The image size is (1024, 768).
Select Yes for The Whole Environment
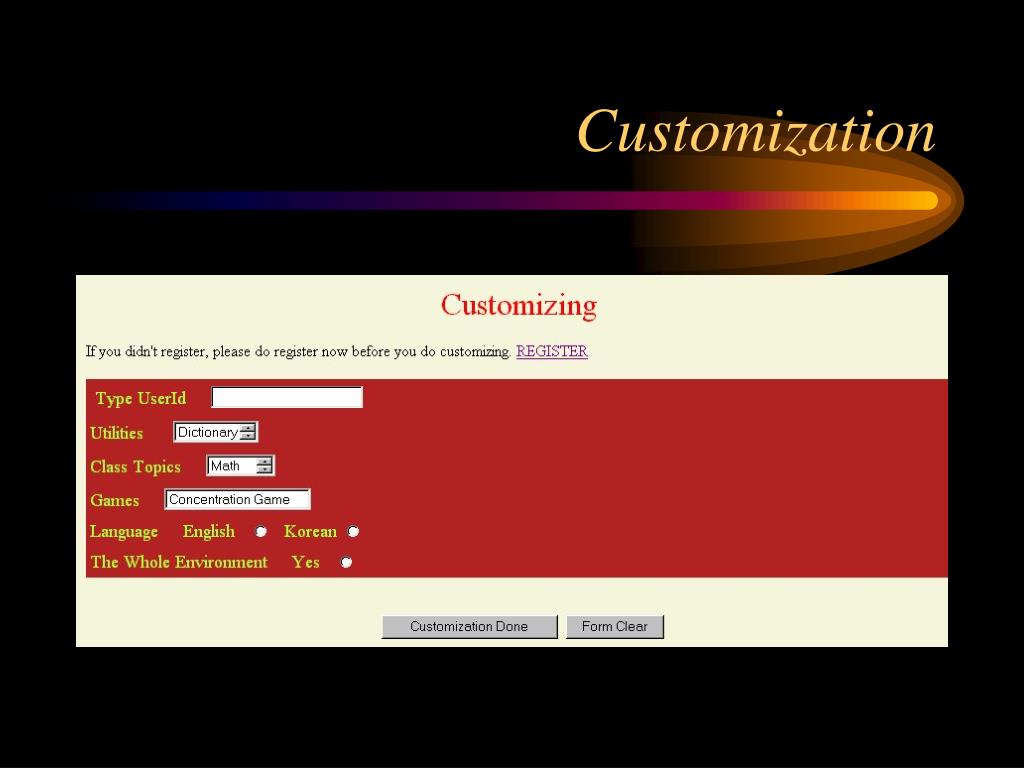[x=346, y=562]
